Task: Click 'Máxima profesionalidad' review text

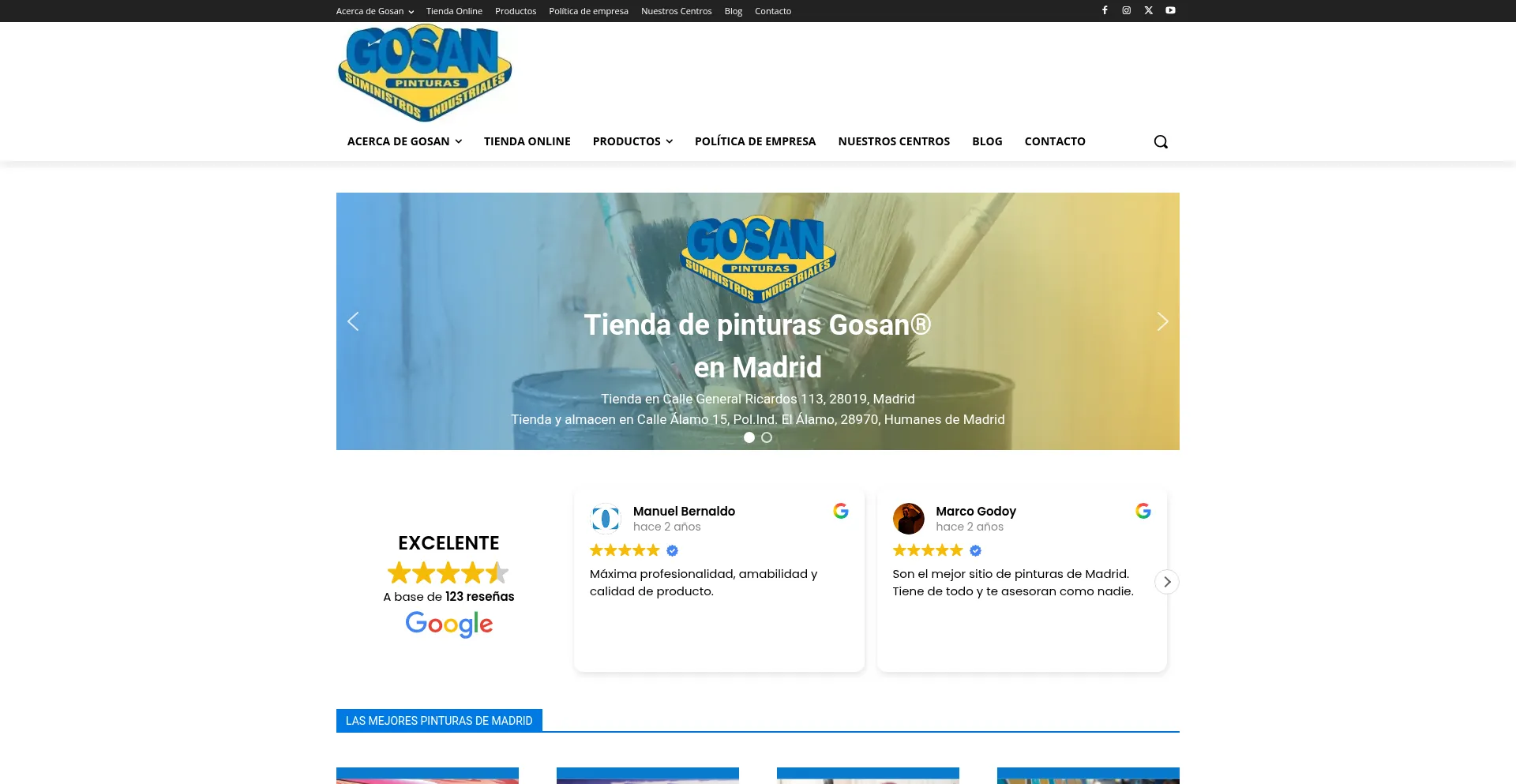Action: coord(704,583)
